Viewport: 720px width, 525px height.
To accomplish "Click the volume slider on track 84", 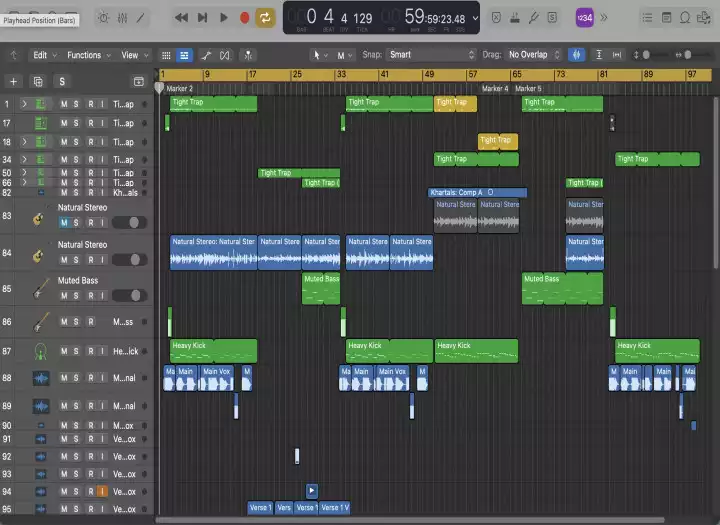I will pos(130,260).
